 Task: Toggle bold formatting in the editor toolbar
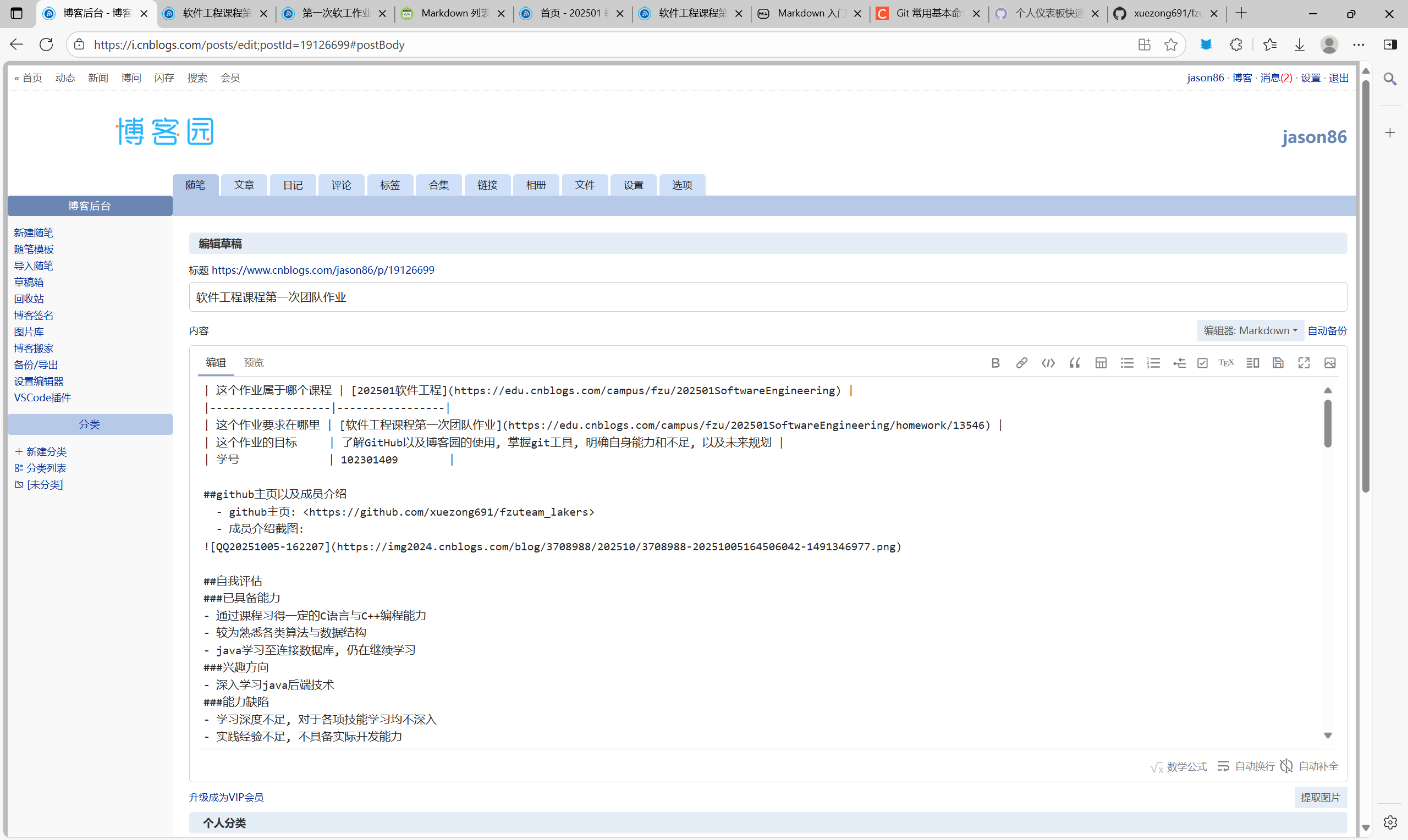pyautogui.click(x=996, y=363)
